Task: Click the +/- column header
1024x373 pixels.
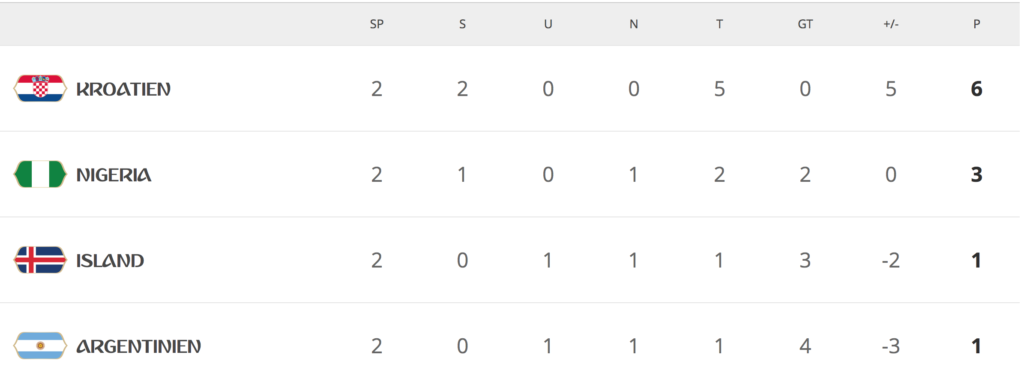Action: 891,25
